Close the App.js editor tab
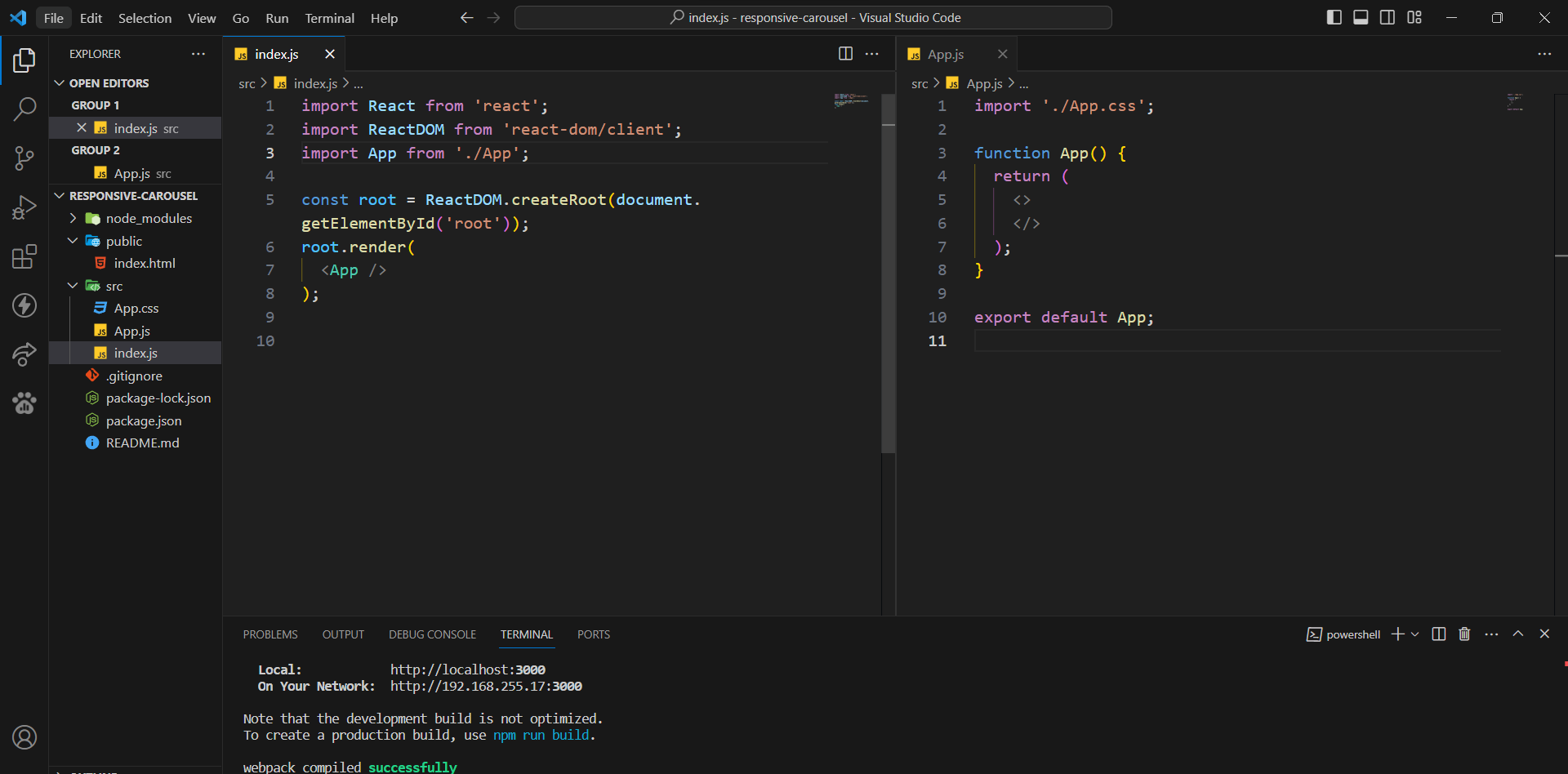Screen dimensions: 1568x774 pyautogui.click(x=1003, y=54)
